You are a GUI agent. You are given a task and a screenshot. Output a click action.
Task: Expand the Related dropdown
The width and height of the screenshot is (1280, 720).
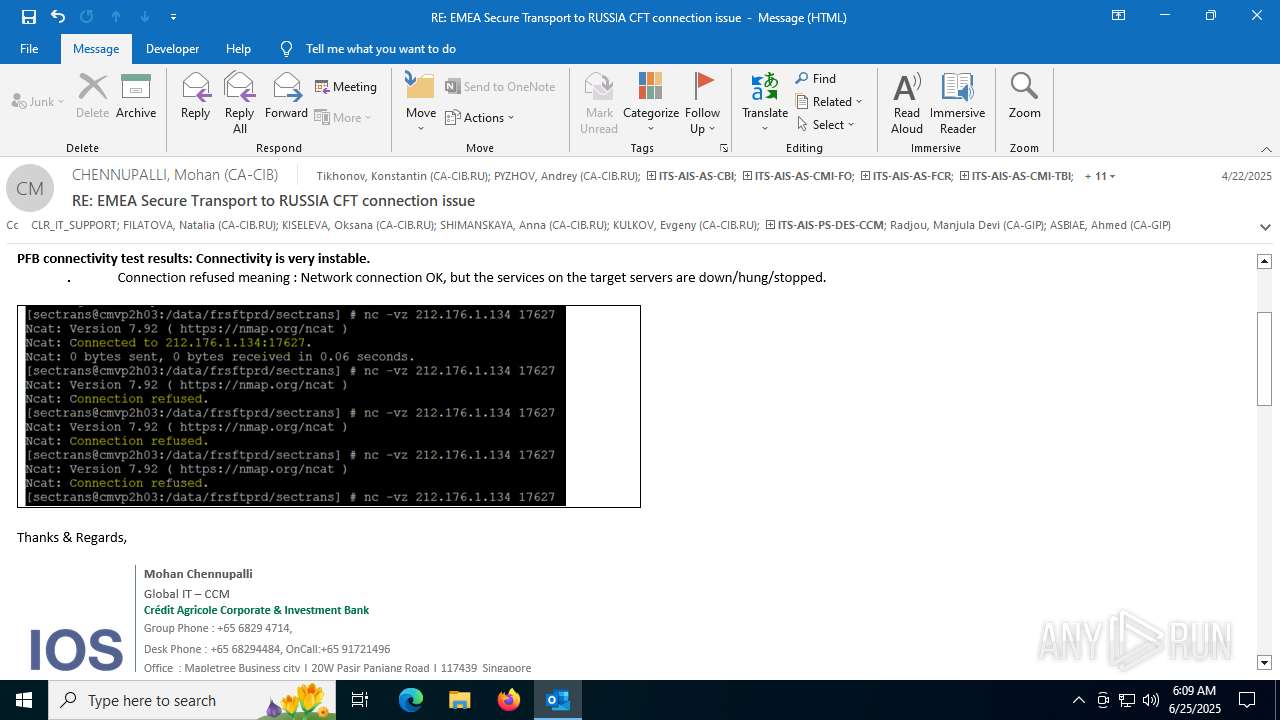point(829,102)
